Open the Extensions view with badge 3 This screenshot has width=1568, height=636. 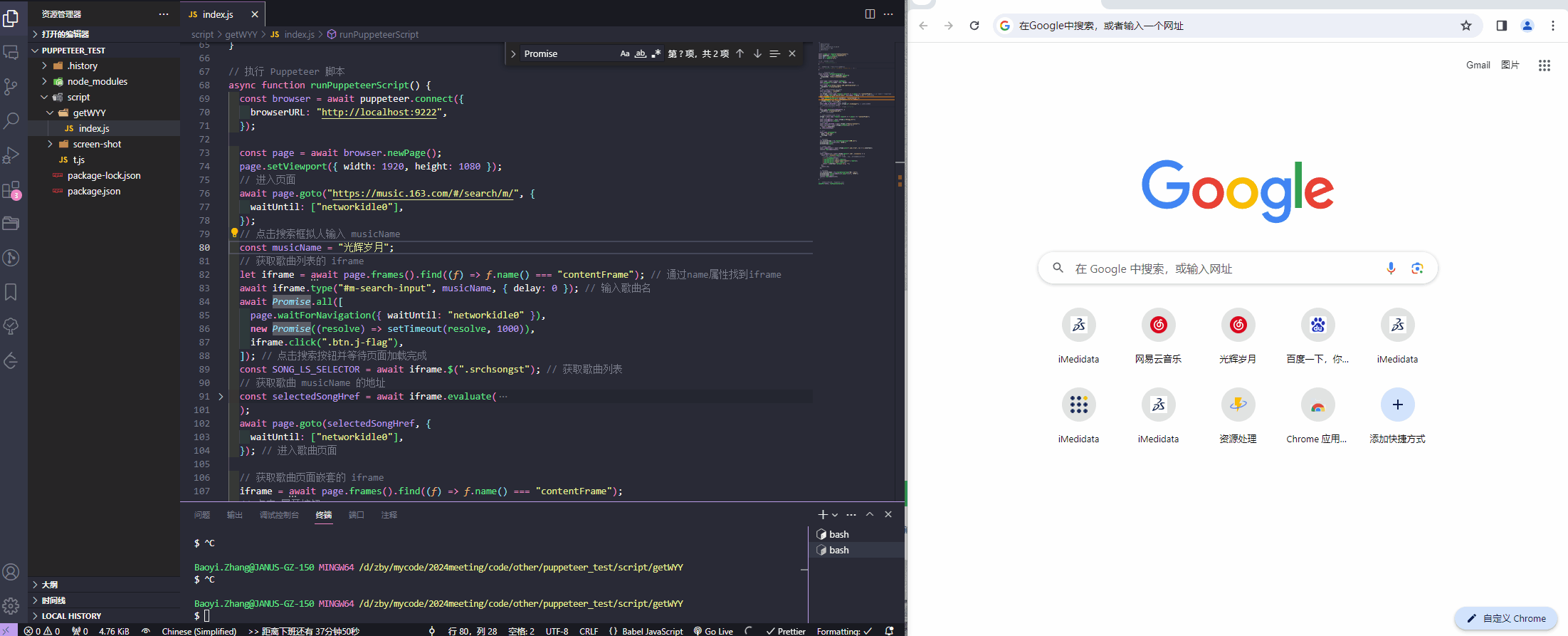[x=11, y=189]
